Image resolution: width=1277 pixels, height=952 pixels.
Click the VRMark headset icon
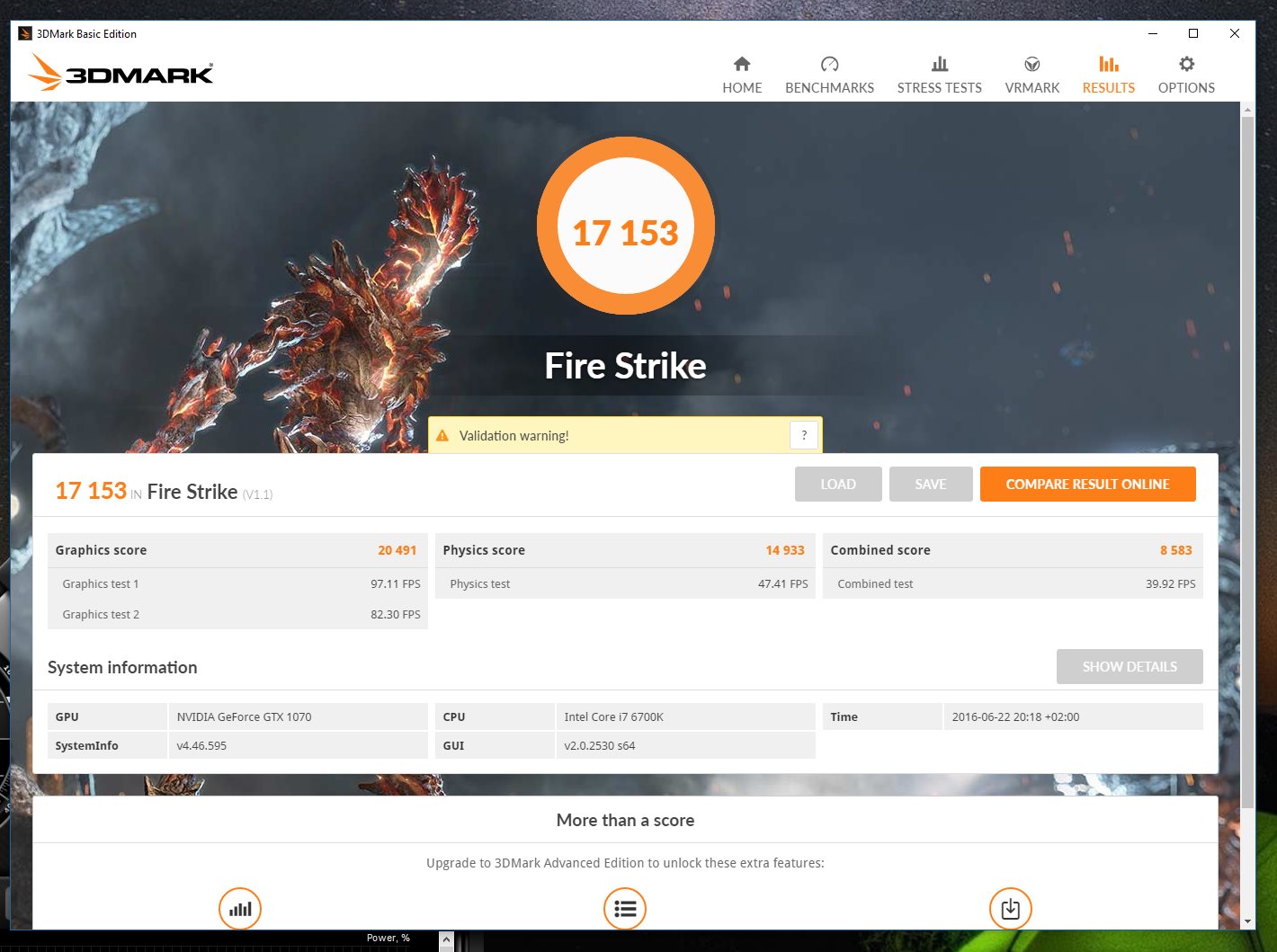coord(1032,64)
